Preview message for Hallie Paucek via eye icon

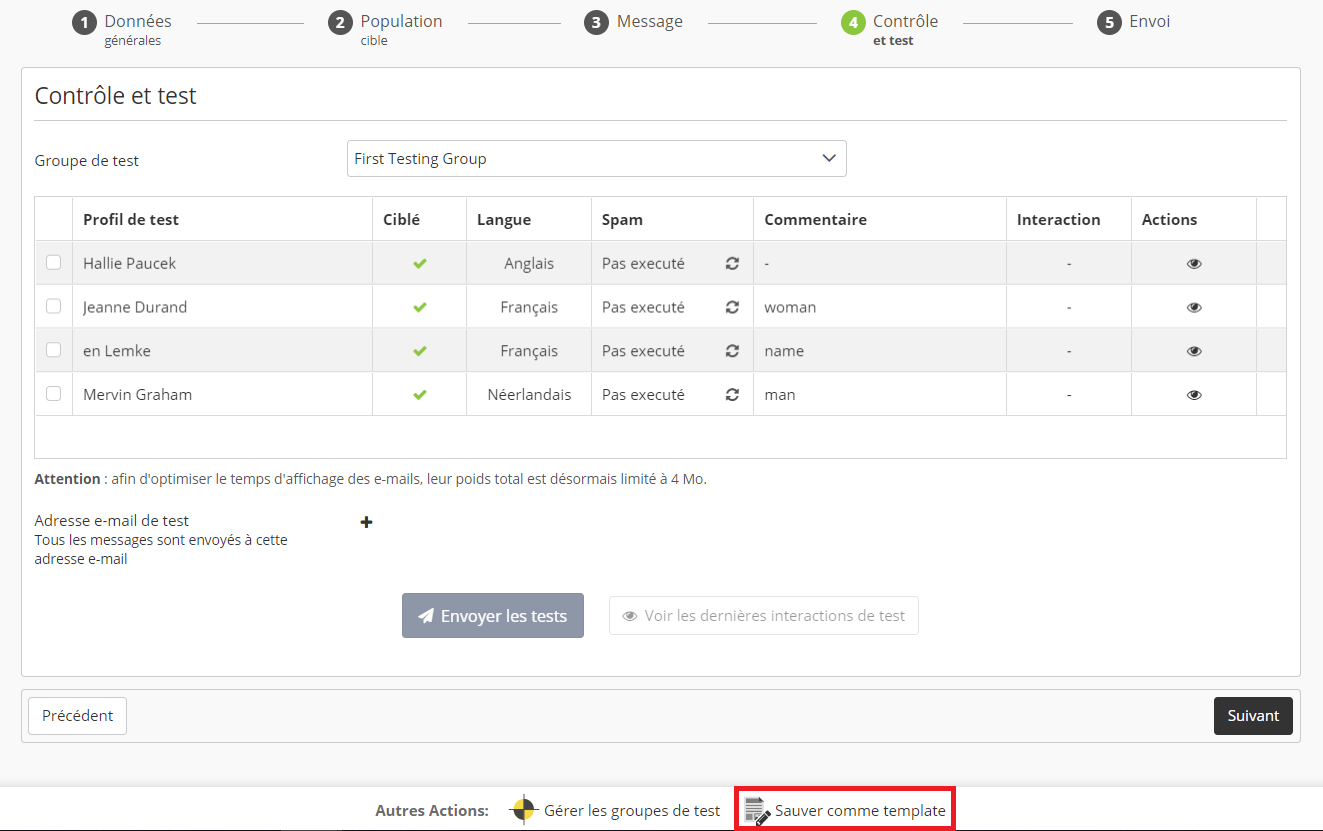coord(1193,264)
